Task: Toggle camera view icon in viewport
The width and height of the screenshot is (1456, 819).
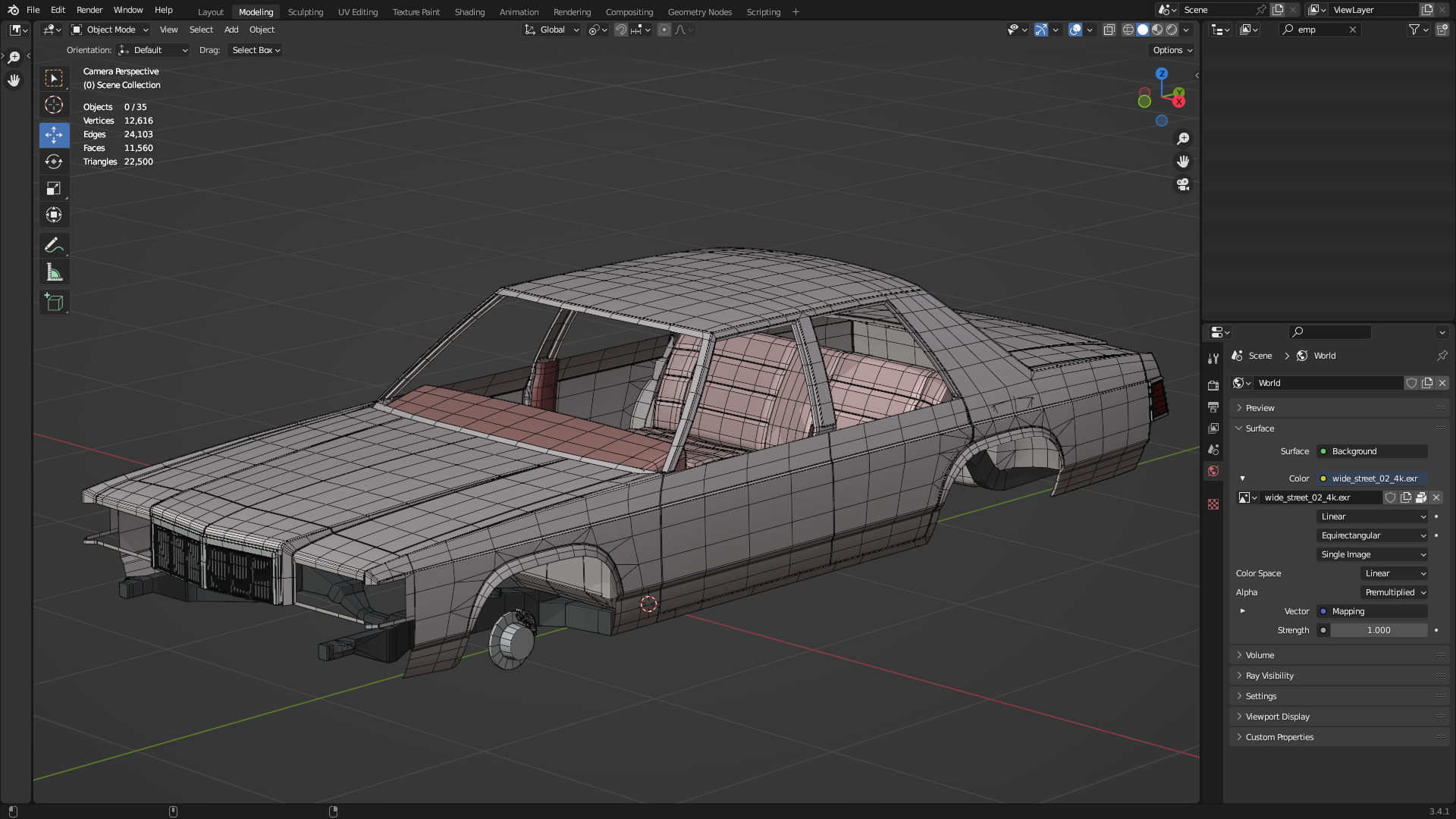Action: [x=1182, y=184]
